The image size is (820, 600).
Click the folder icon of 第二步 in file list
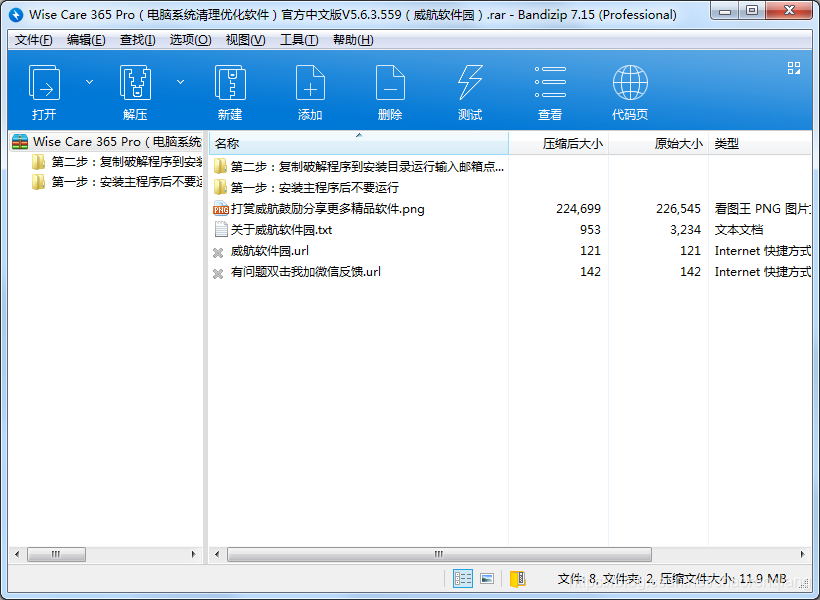pyautogui.click(x=220, y=166)
